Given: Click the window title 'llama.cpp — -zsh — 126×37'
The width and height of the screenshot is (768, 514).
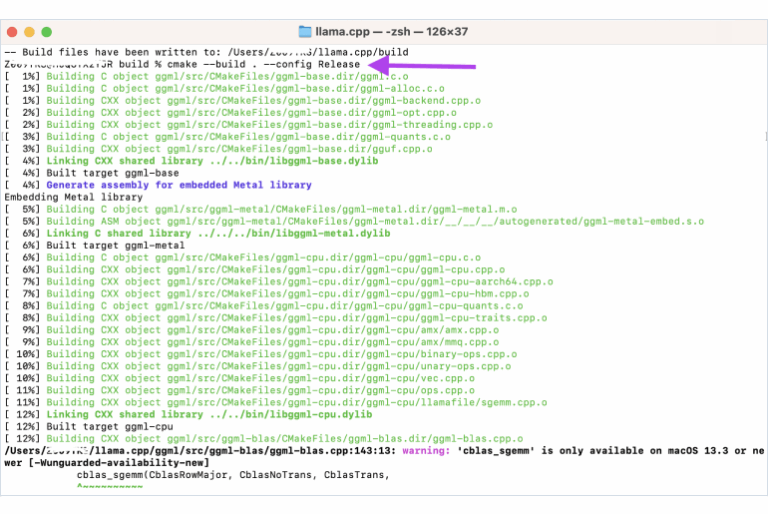Looking at the screenshot, I should click(x=391, y=32).
